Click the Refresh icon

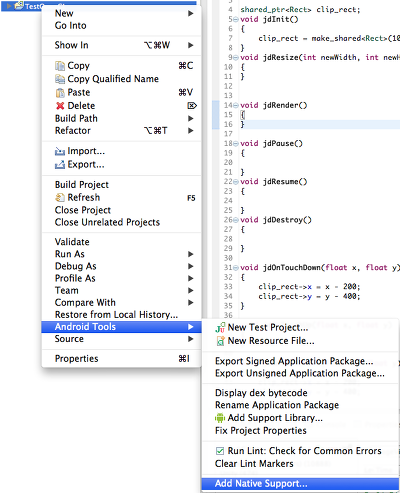pos(60,198)
